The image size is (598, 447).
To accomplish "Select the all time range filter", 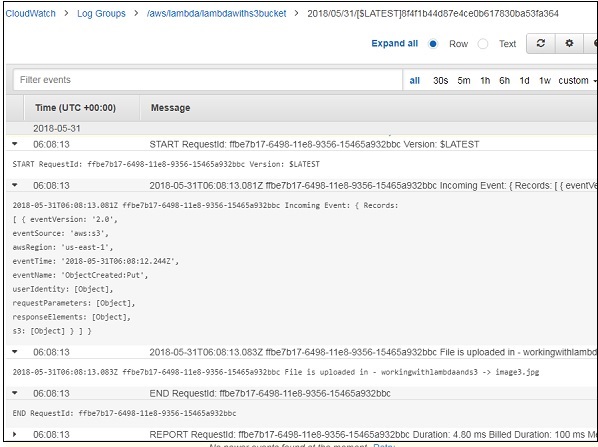I will (415, 80).
